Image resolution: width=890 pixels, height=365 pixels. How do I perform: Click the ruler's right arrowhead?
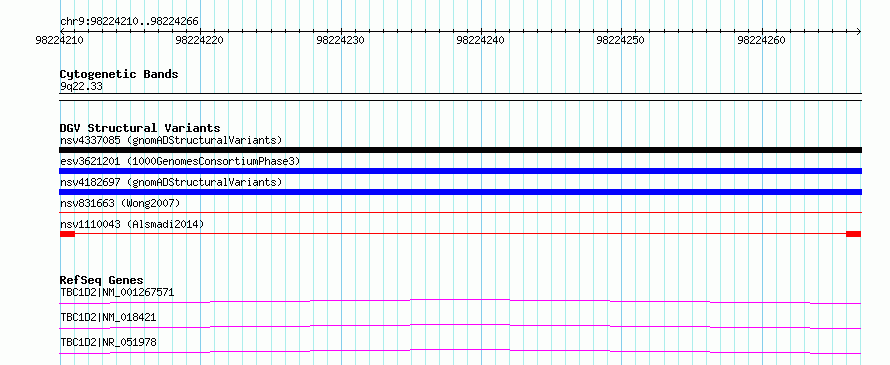coord(858,31)
